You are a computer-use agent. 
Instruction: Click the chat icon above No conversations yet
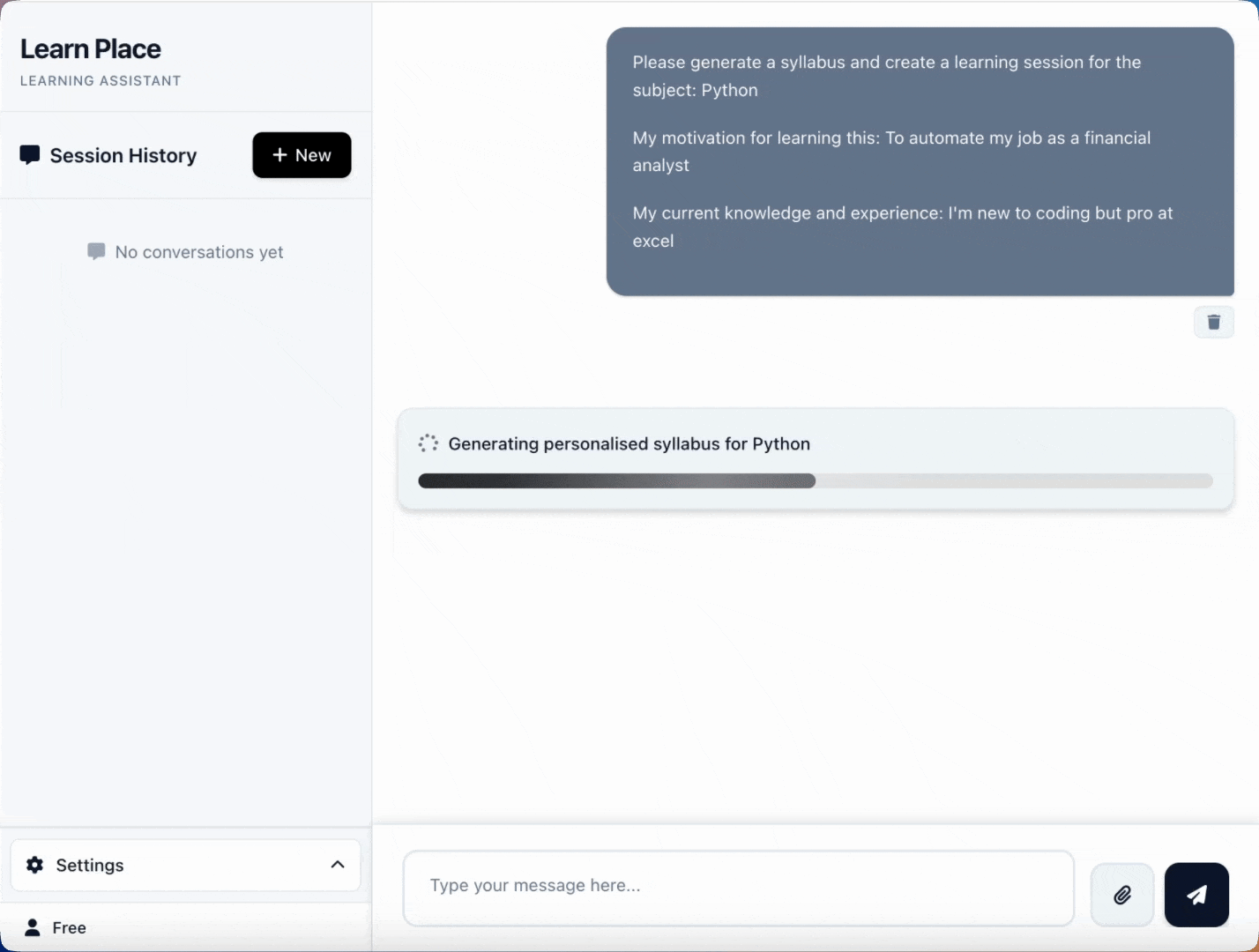[97, 251]
